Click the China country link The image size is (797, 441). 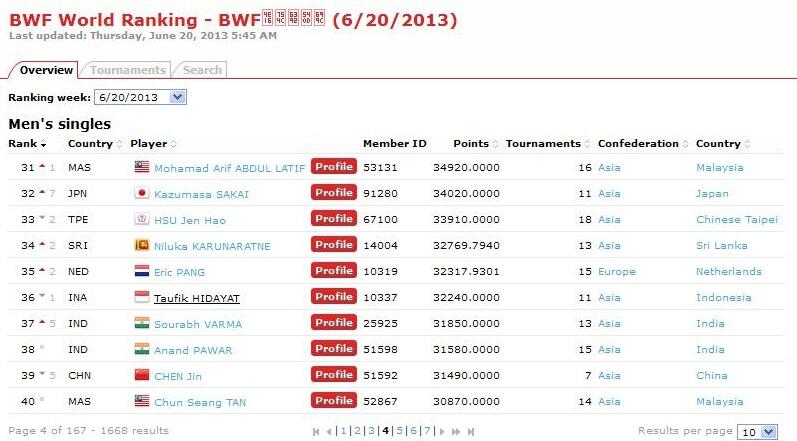pos(712,375)
